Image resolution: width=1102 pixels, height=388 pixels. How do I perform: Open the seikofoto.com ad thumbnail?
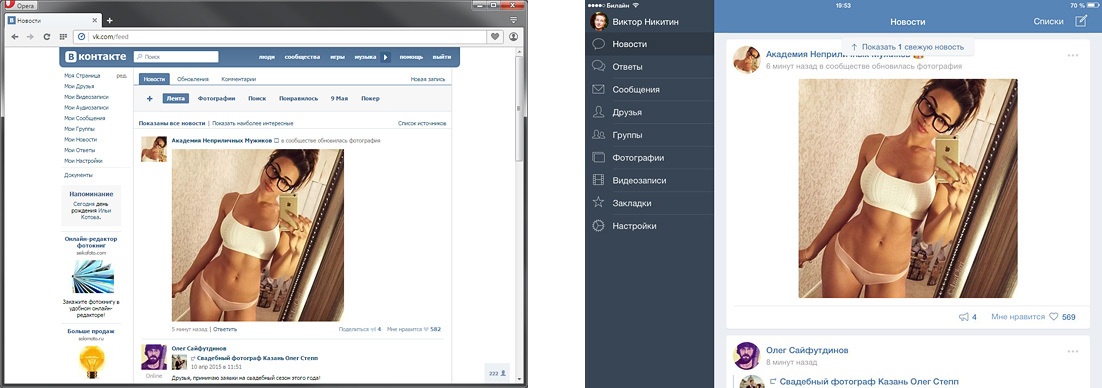(x=93, y=277)
